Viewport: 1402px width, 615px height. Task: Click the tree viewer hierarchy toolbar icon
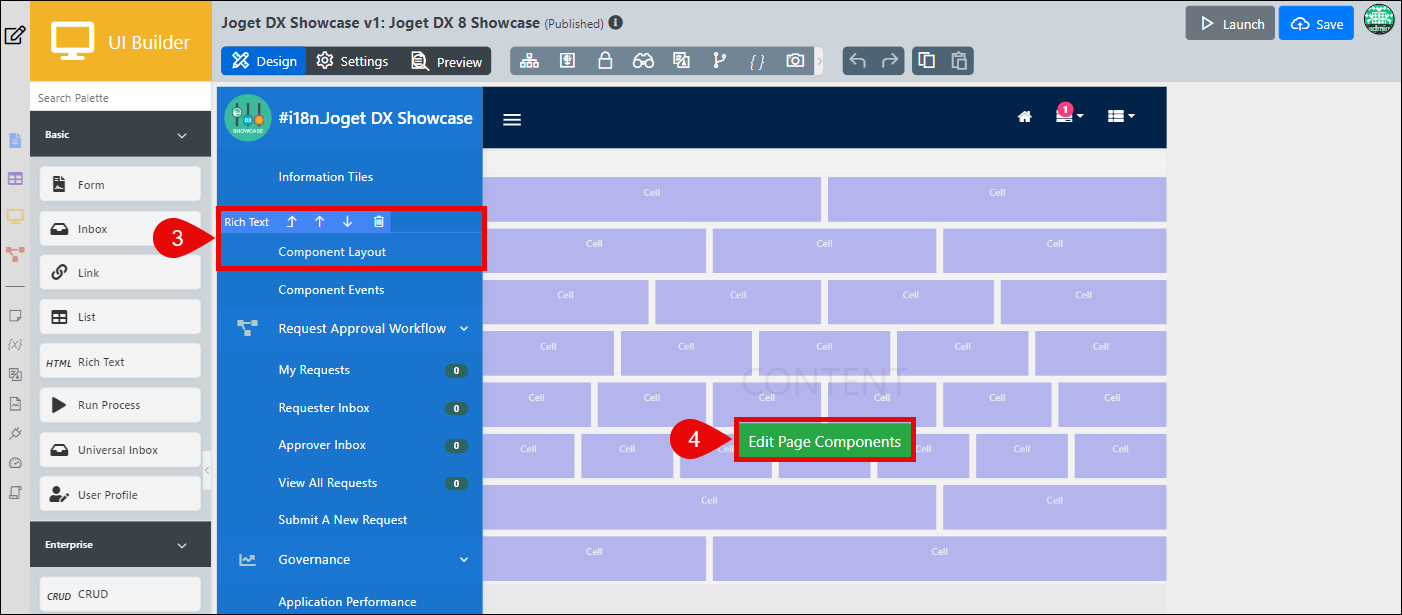pos(529,61)
